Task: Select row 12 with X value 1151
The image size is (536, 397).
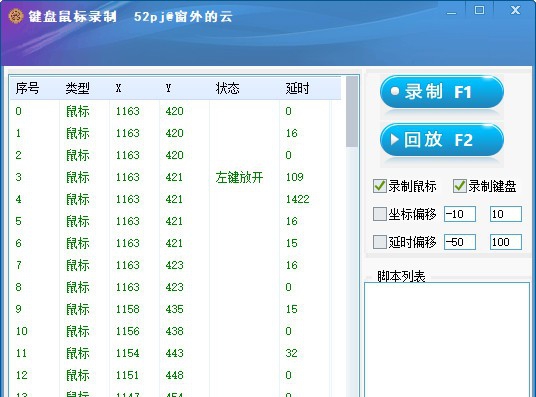Action: pyautogui.click(x=175, y=375)
